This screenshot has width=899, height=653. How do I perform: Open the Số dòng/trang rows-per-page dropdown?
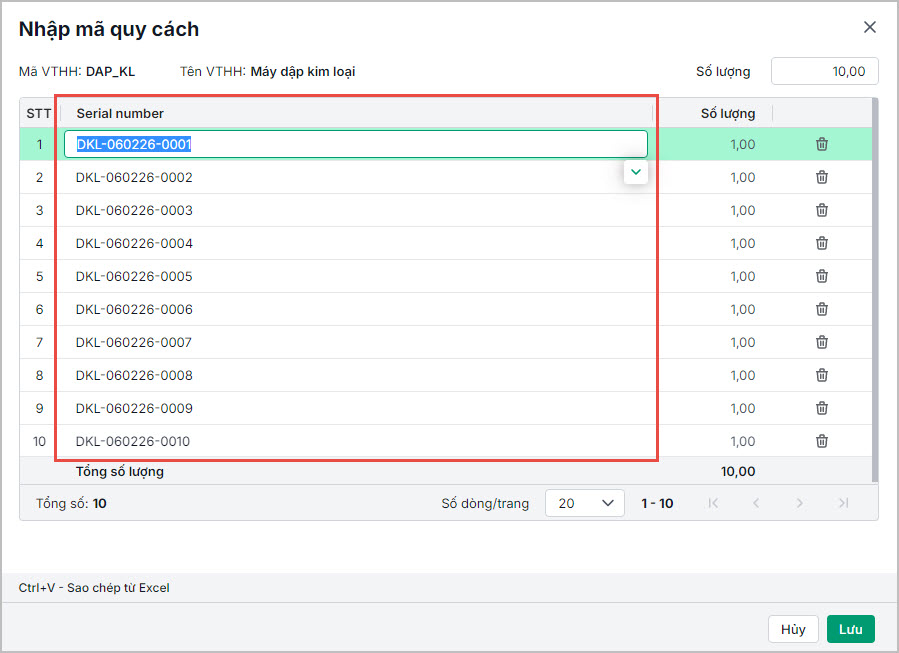[x=584, y=503]
